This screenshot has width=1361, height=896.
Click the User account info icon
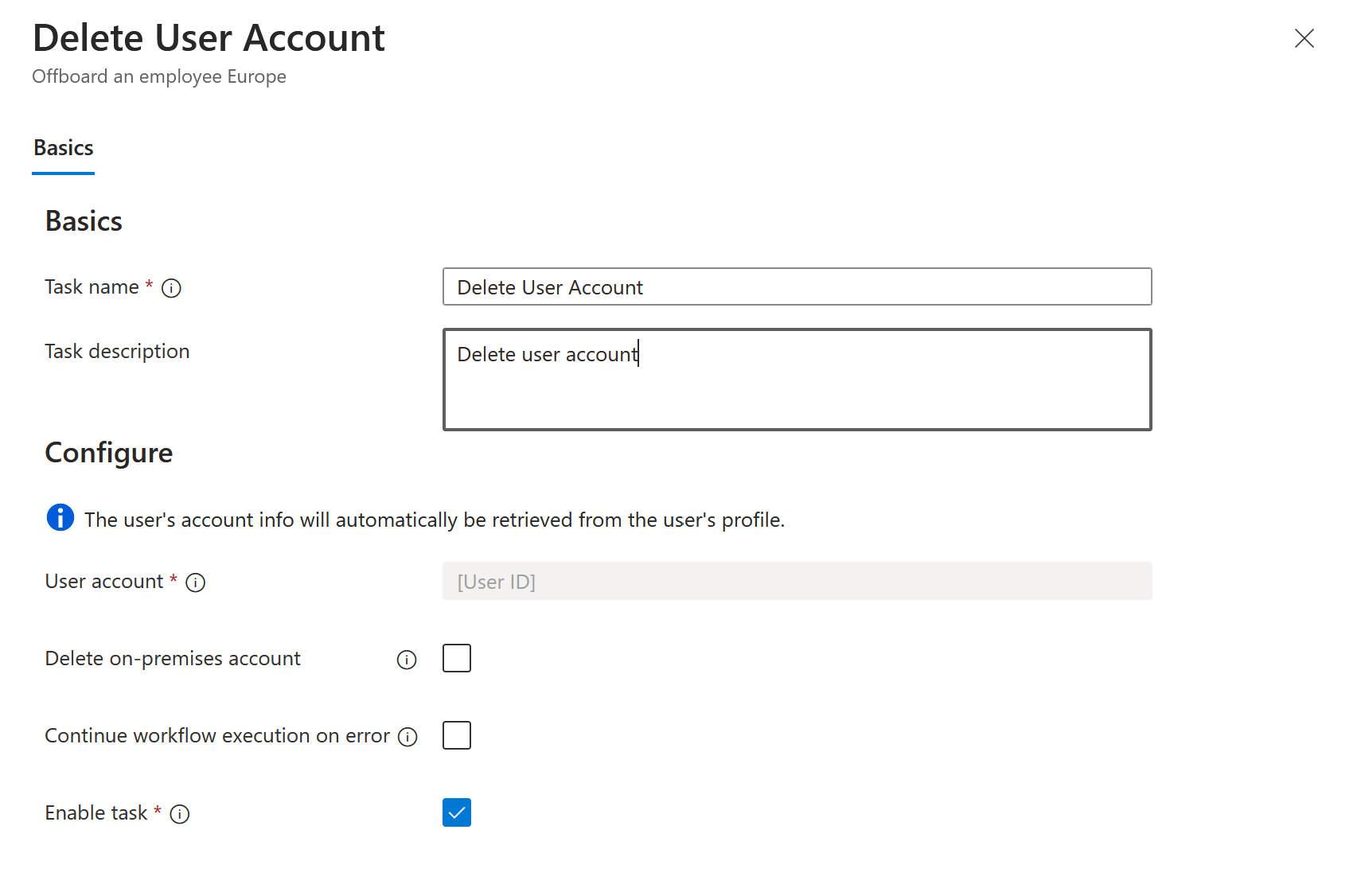[x=195, y=582]
